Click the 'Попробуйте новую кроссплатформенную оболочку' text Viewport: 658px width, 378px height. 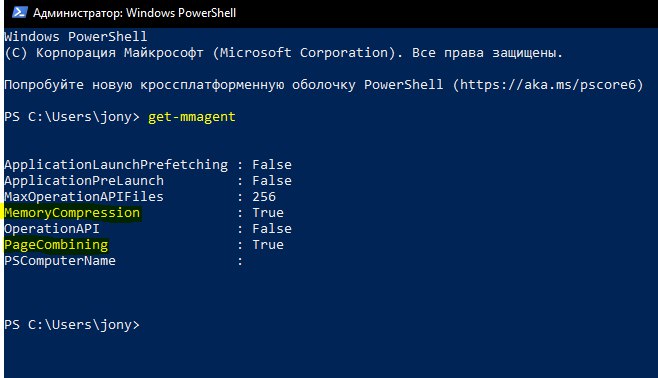tap(180, 85)
